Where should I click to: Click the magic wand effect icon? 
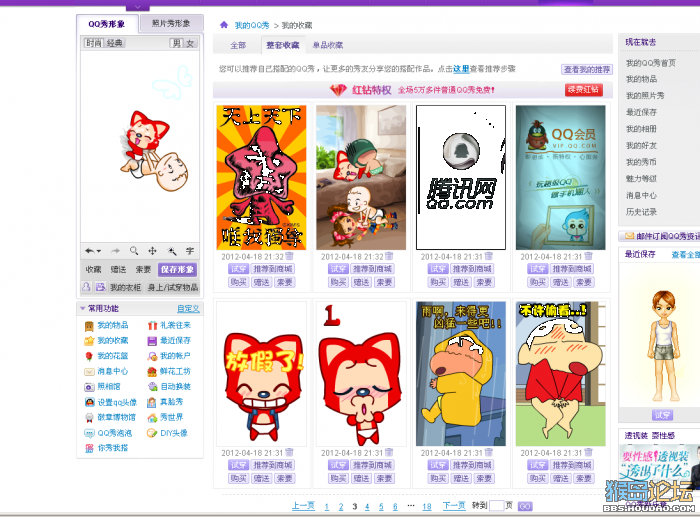point(172,251)
